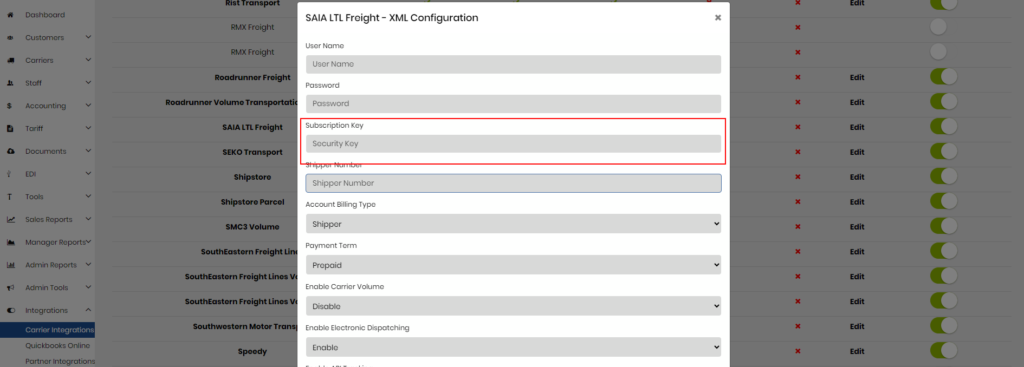The image size is (1024, 367).
Task: Toggle the SEKO Transport row switch
Action: click(943, 152)
